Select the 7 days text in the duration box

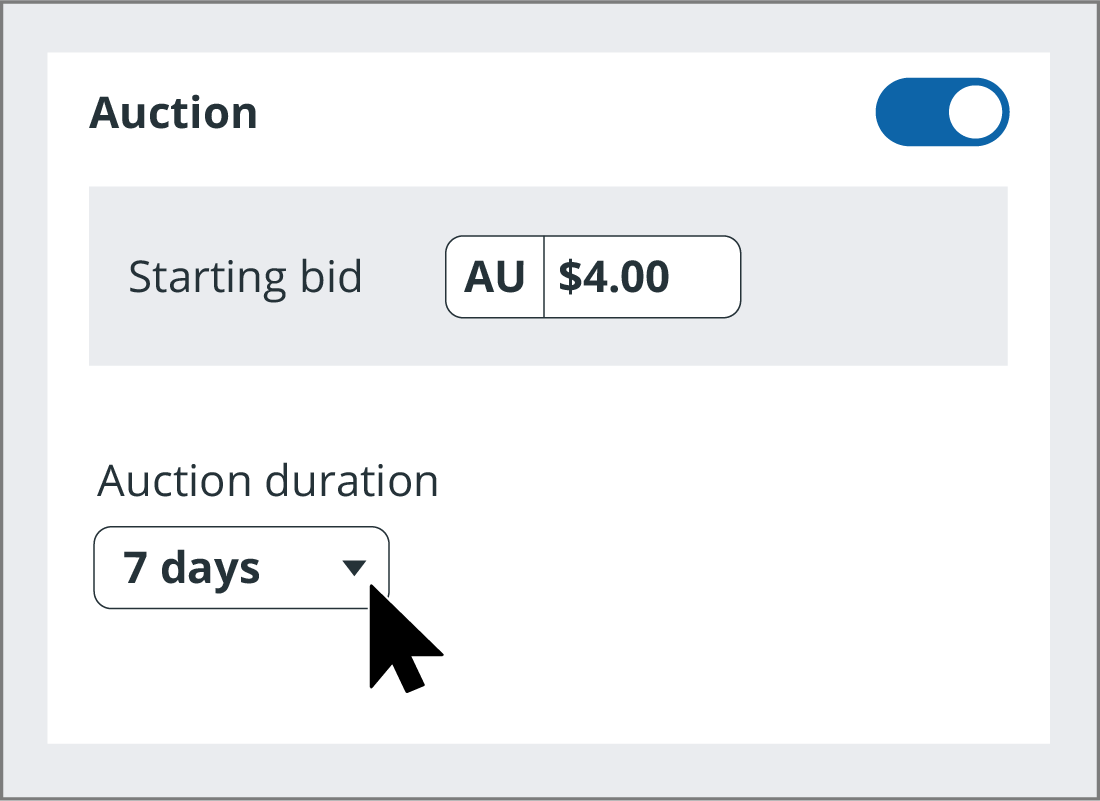click(194, 567)
